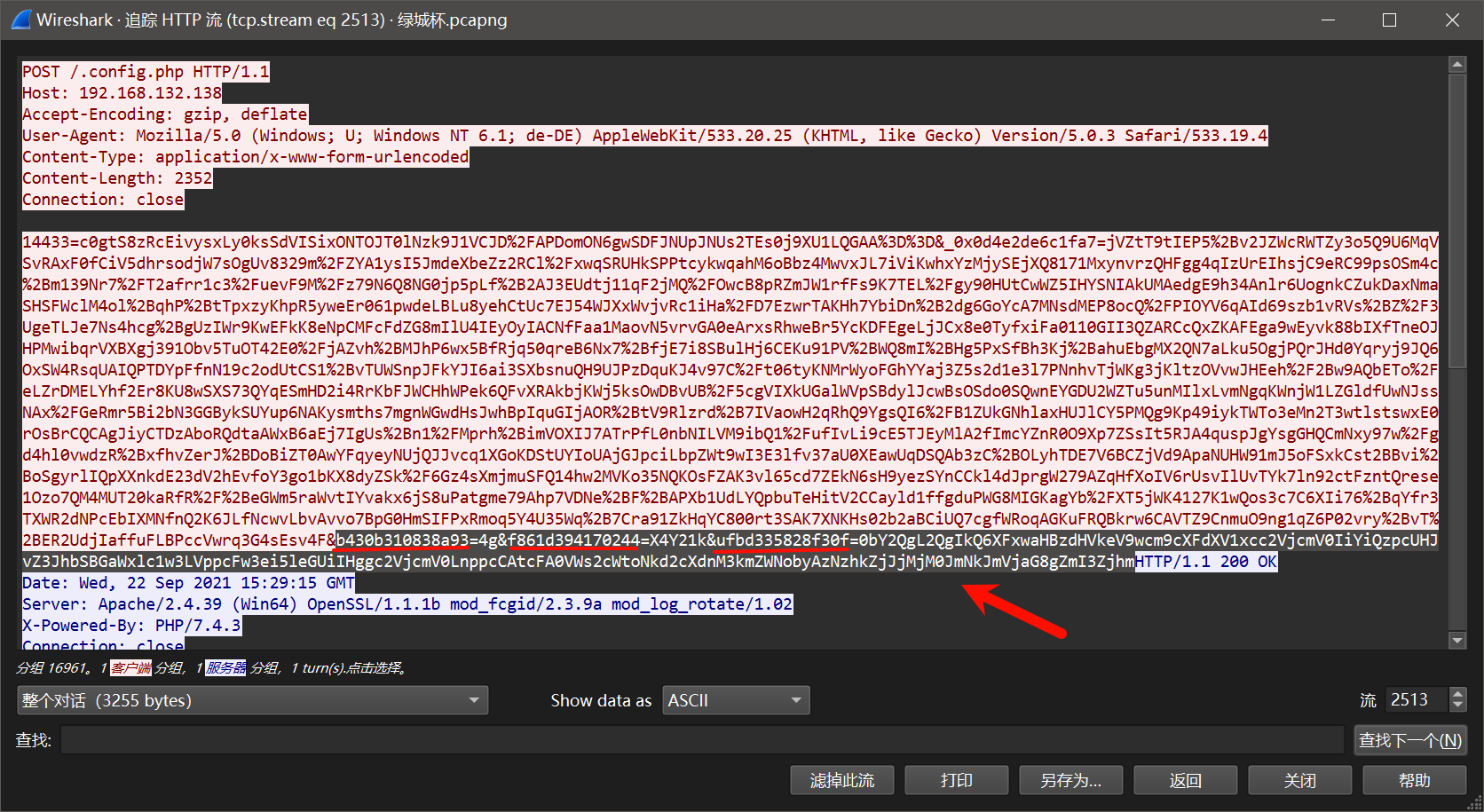The height and width of the screenshot is (812, 1484).
Task: Maximize the Follow HTTP Stream window
Action: (1389, 20)
